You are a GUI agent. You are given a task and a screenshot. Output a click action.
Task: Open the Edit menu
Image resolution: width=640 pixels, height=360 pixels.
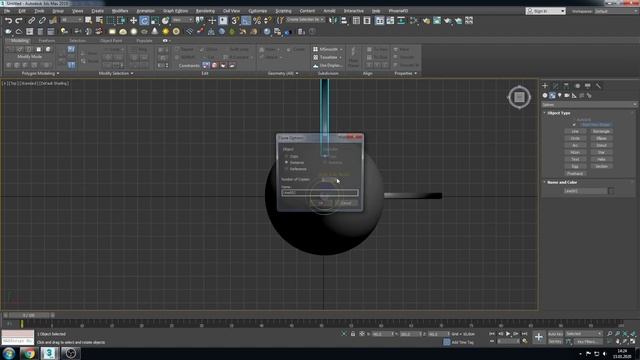coord(22,11)
